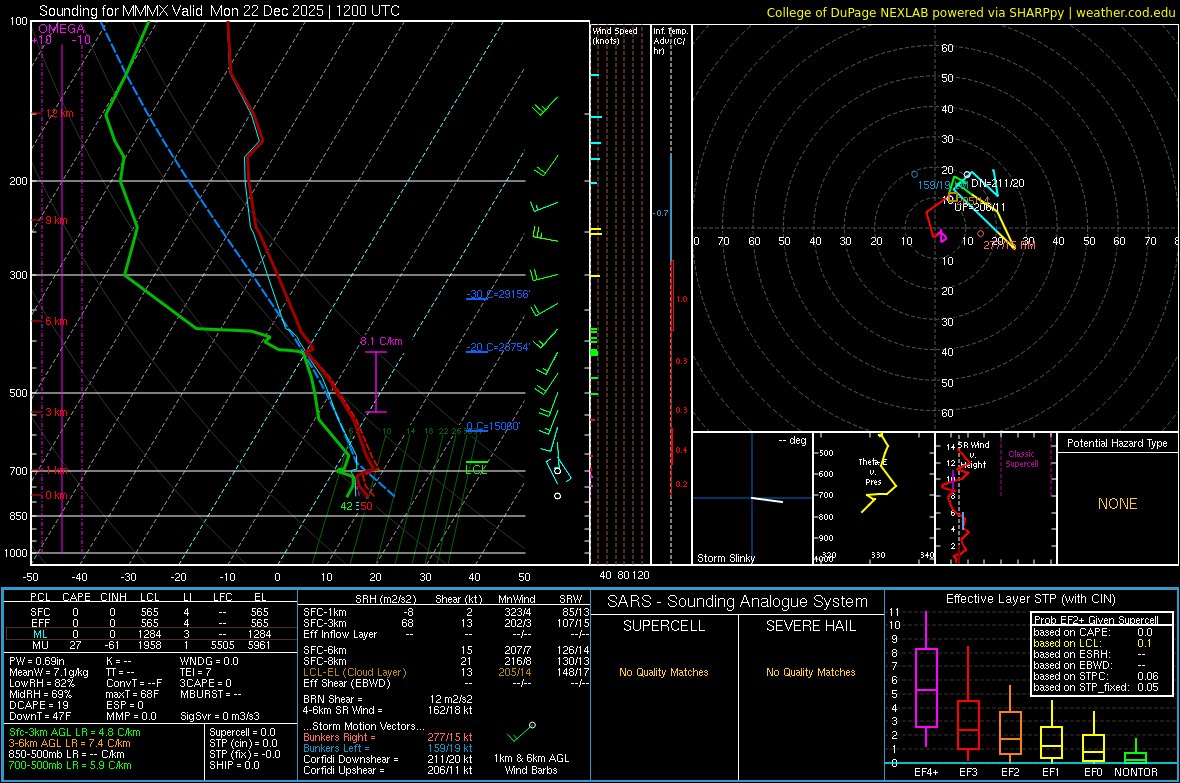Click the '700-500mb LR = 5.9 C/km' line
Screen dimensions: 1180x783
pos(70,766)
